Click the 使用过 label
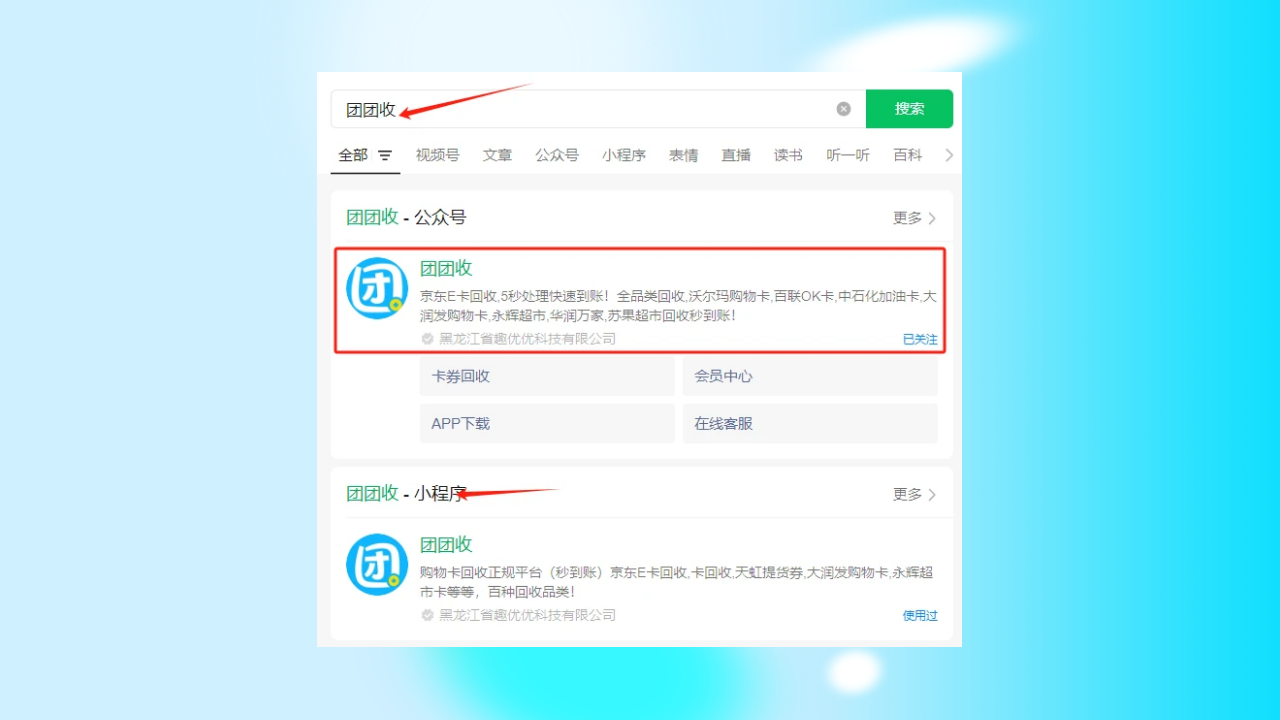Screen dimensions: 1280x720 [x=920, y=616]
